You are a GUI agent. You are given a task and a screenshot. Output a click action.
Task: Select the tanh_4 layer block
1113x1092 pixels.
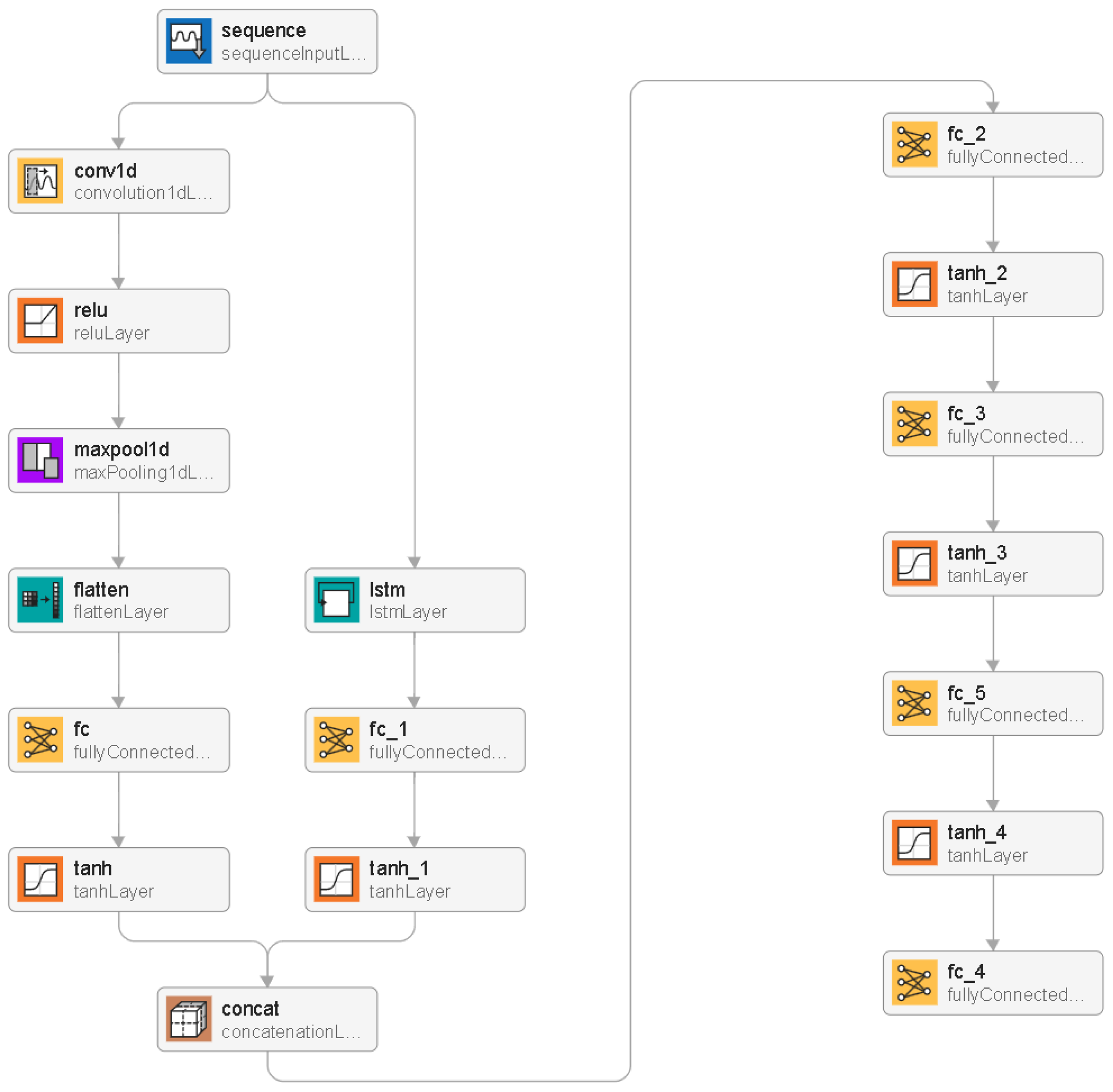tap(993, 843)
